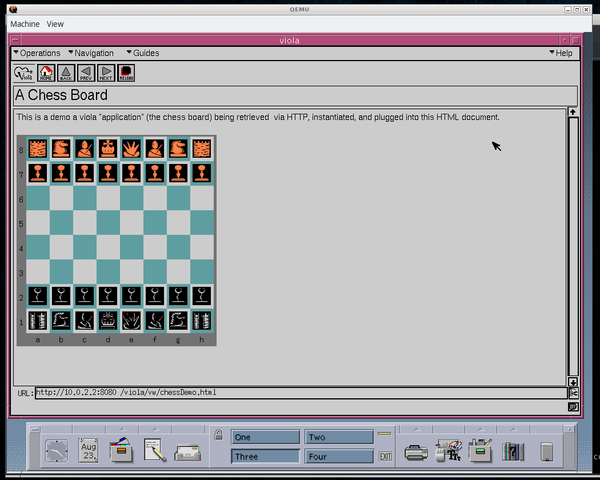The height and width of the screenshot is (480, 600).
Task: Select the orange pawn on a7
Action: click(38, 173)
